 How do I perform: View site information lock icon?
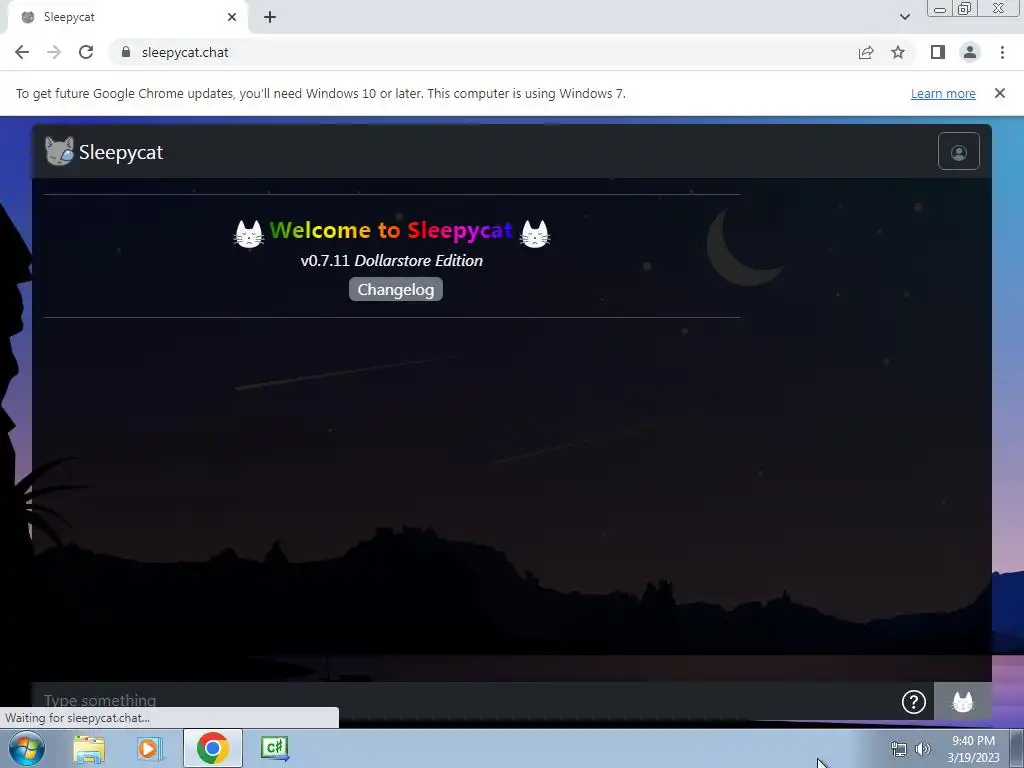point(126,52)
